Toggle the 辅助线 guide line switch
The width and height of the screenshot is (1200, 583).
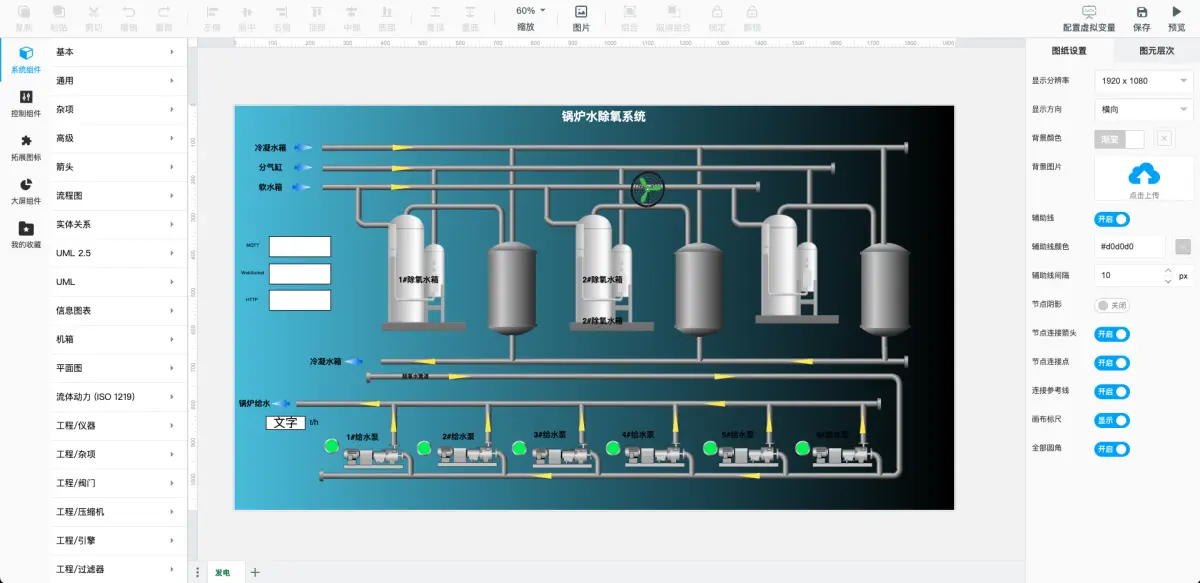tap(1112, 219)
